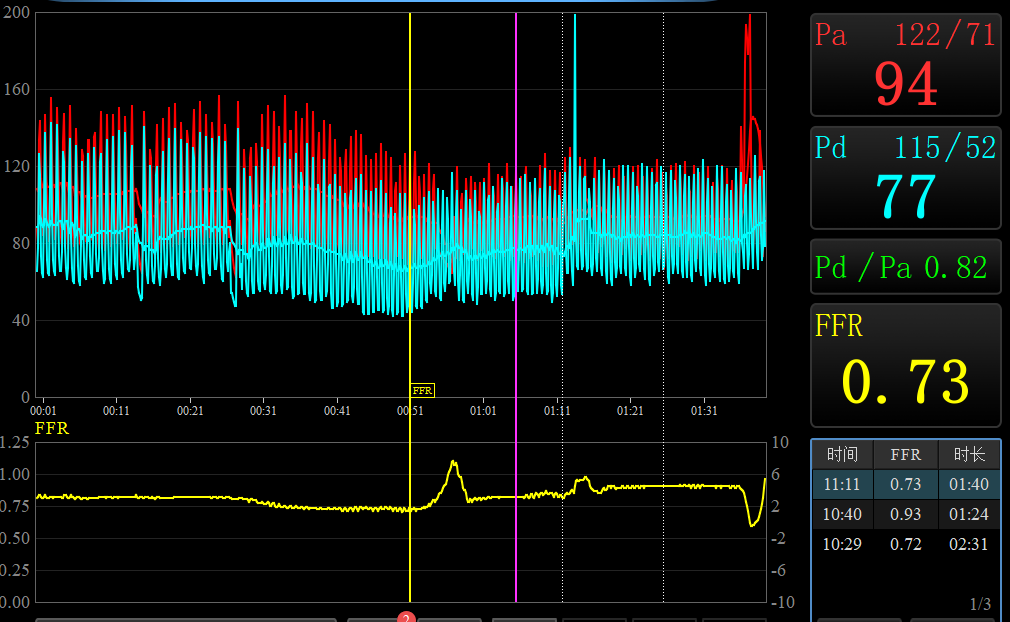Click the yellow FFR label above the trend graph
The width and height of the screenshot is (1010, 622).
coord(51,428)
